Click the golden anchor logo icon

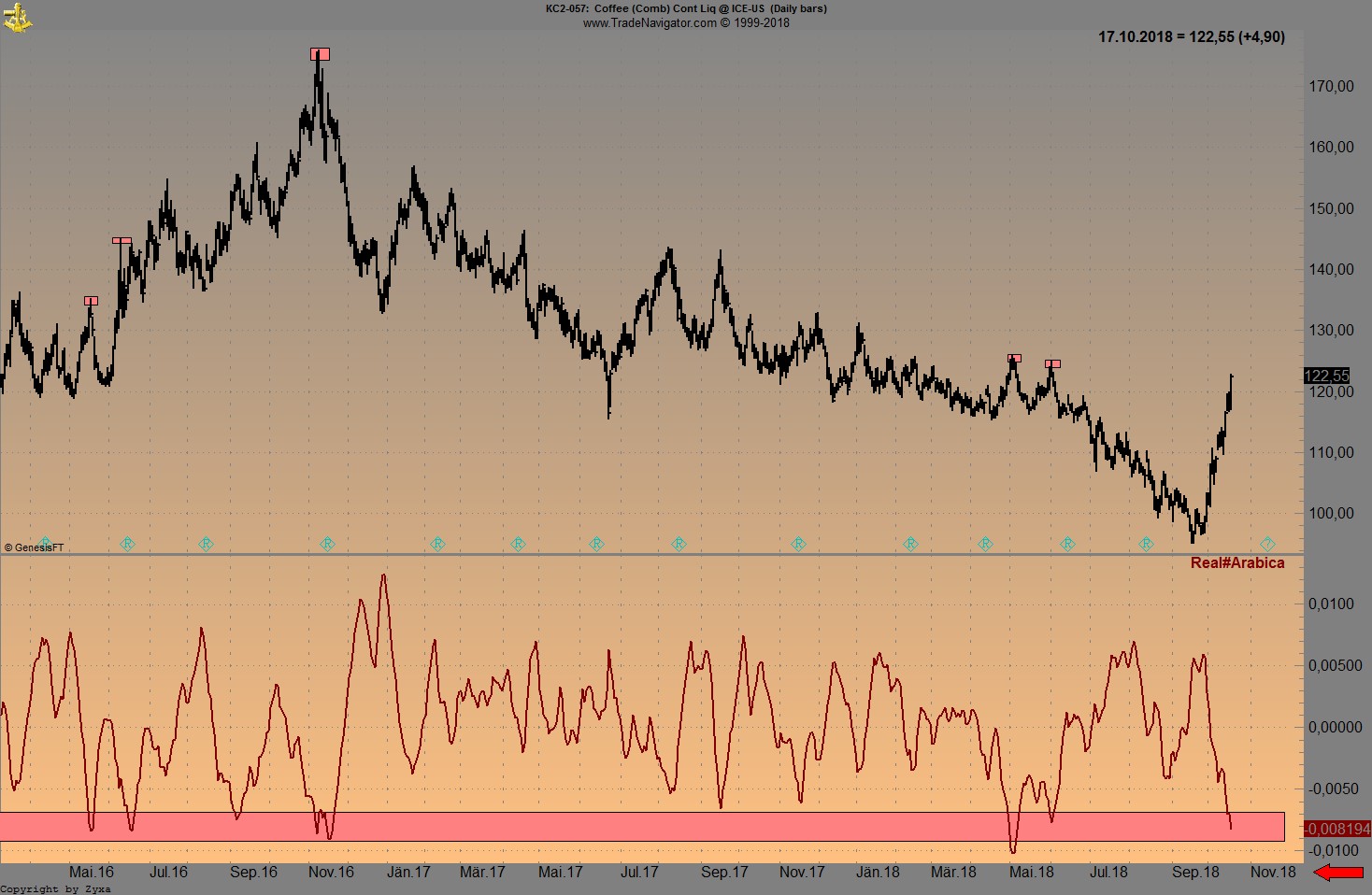click(17, 16)
